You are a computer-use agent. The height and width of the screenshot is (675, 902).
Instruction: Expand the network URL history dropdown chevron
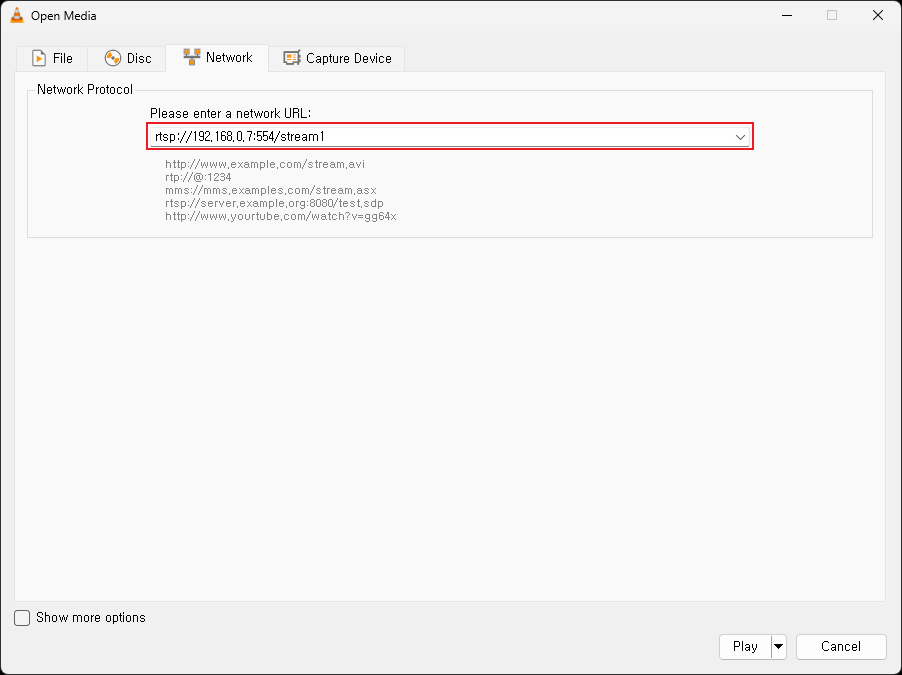coord(740,137)
